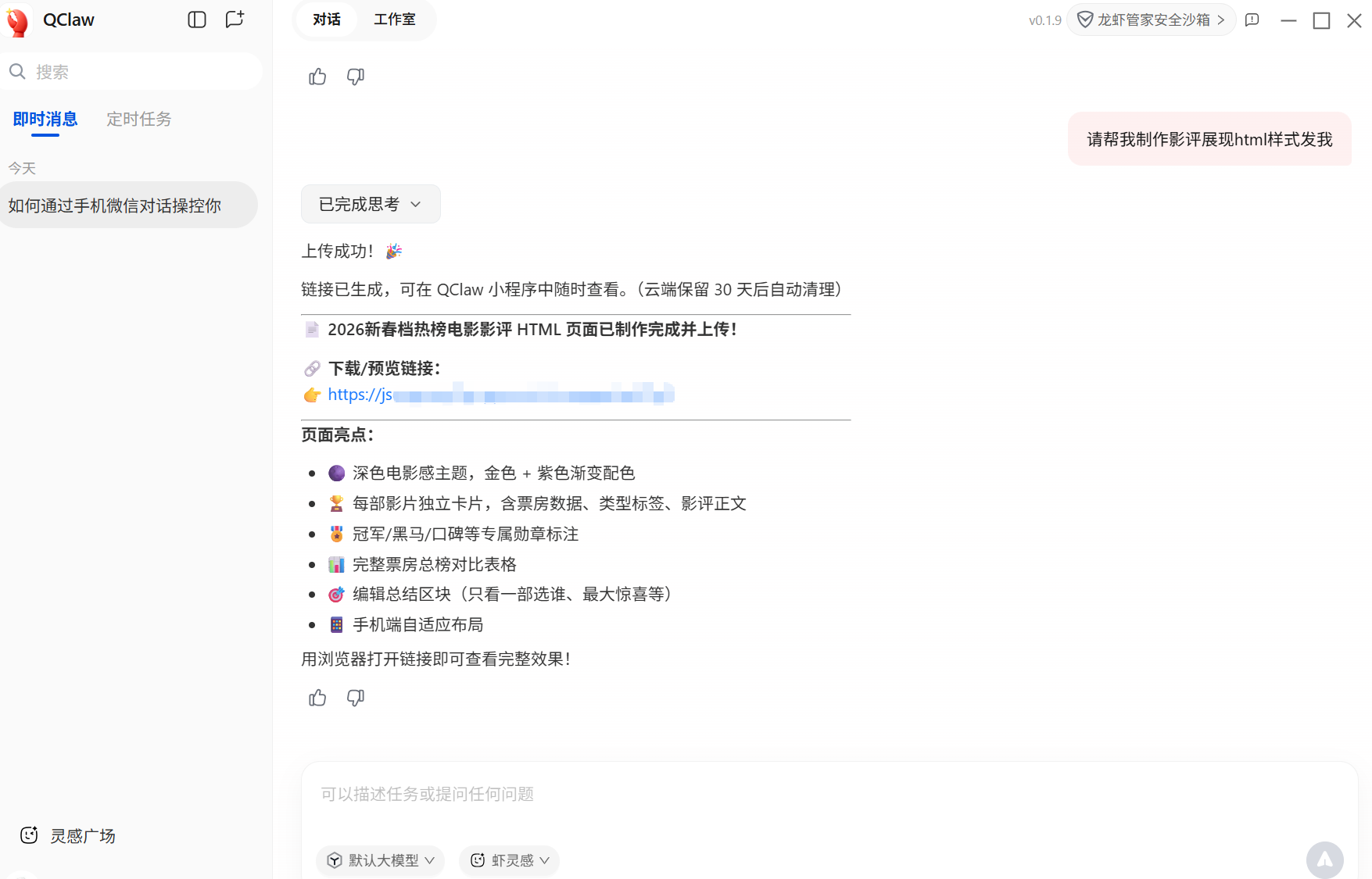
Task: Open the https://js preview link
Action: [501, 395]
